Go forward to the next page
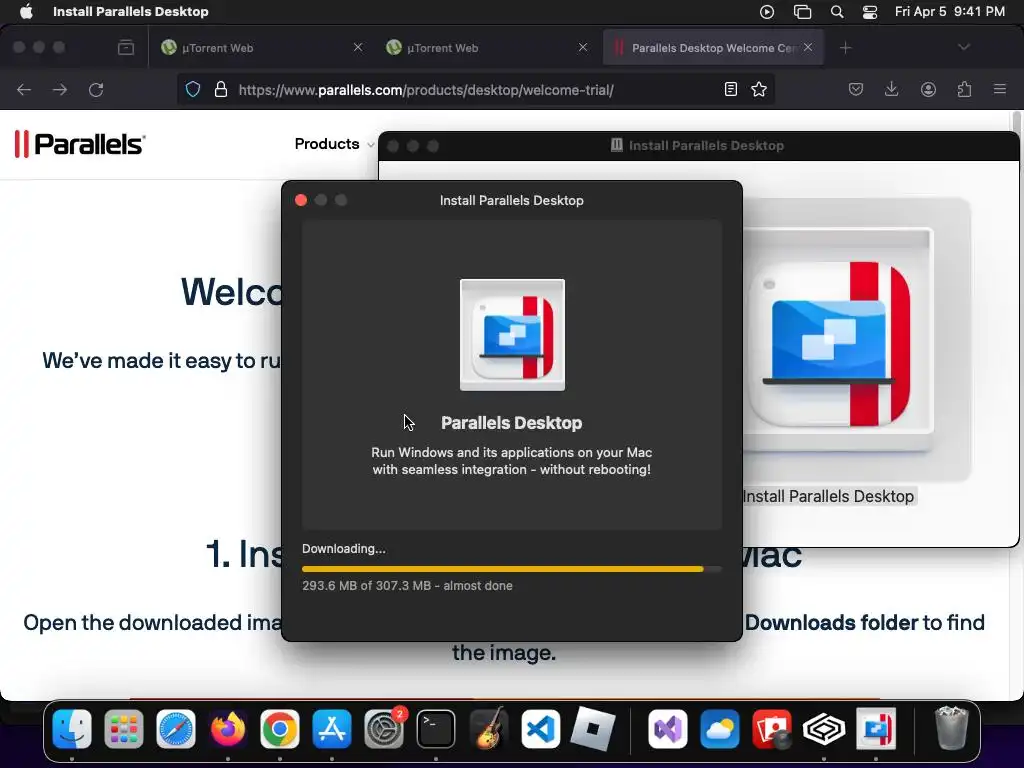 tap(60, 89)
